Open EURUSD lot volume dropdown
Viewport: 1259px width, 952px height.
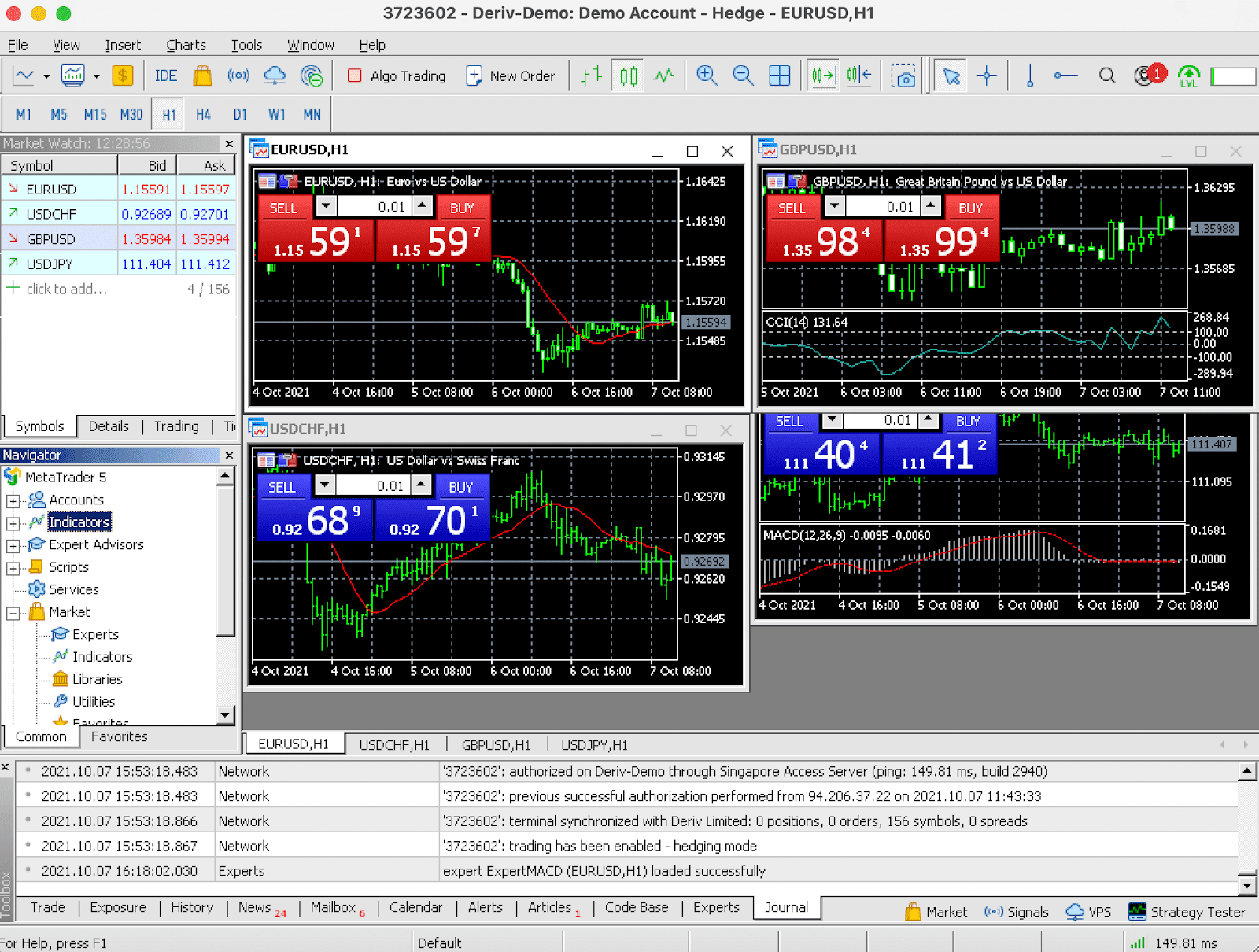coord(326,206)
